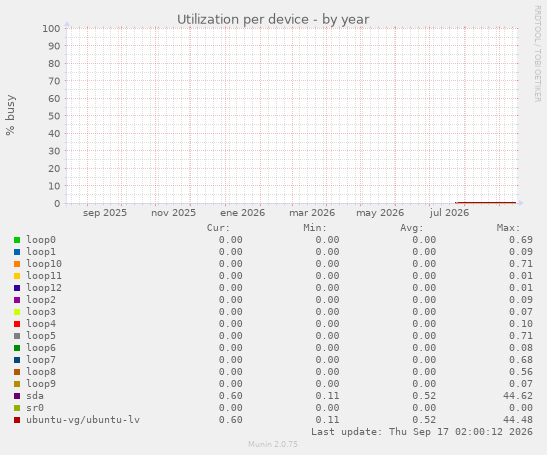Click the dark red data line on graph
Screen dimensions: 547x455
(x=485, y=202)
